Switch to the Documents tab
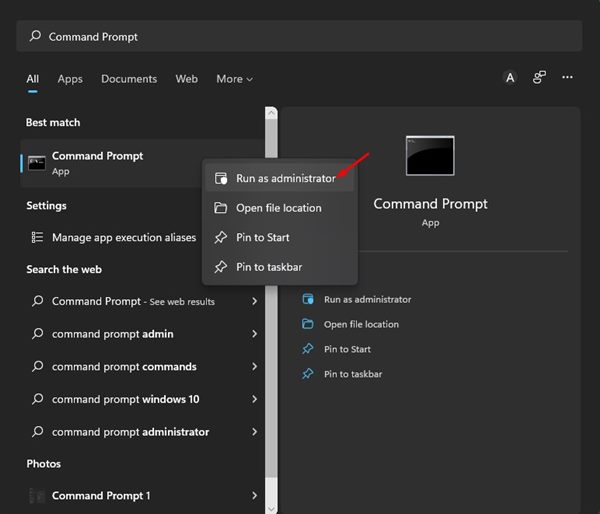Viewport: 600px width, 514px height. pyautogui.click(x=129, y=79)
